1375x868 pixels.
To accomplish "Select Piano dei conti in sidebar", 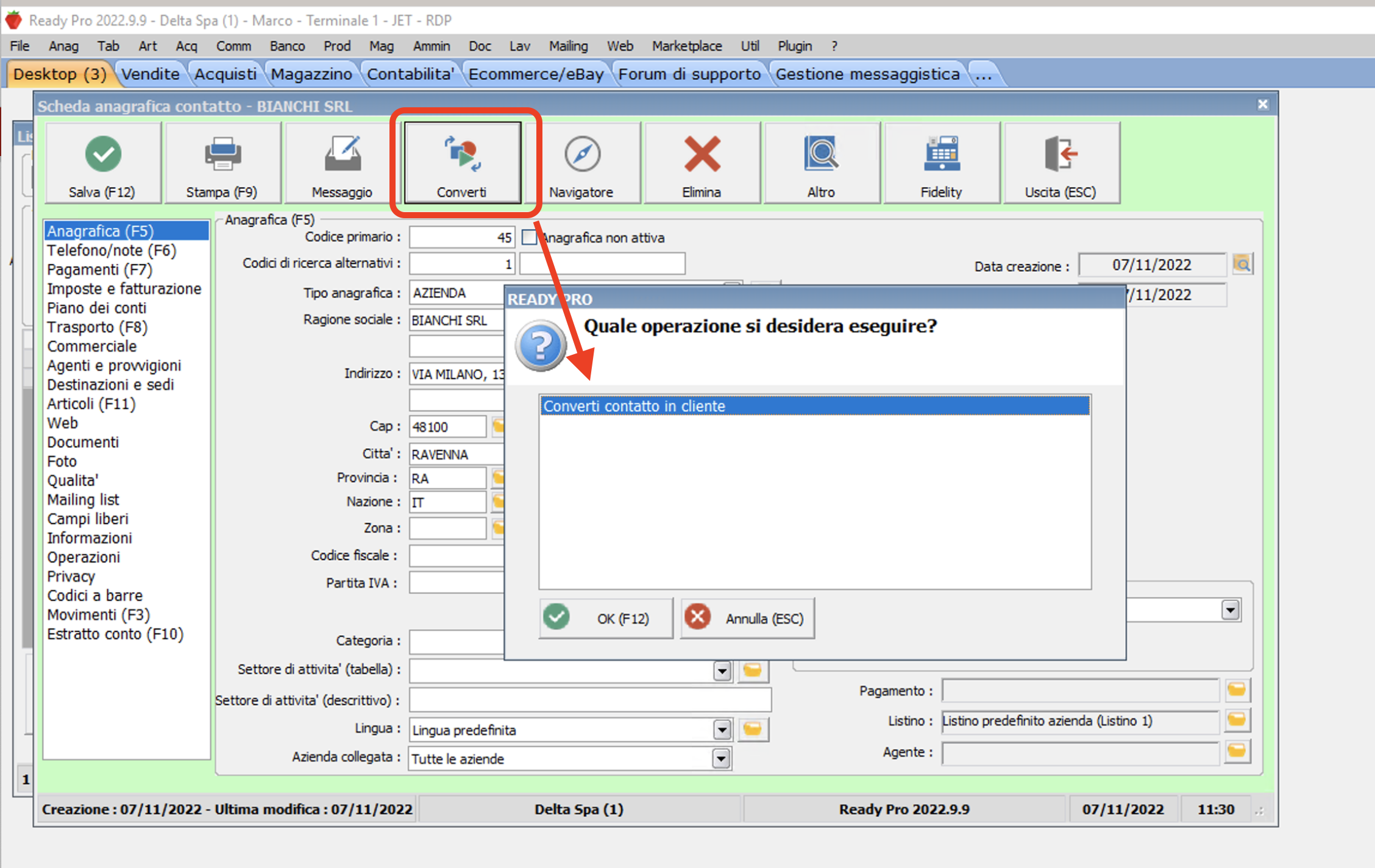I will coord(96,308).
